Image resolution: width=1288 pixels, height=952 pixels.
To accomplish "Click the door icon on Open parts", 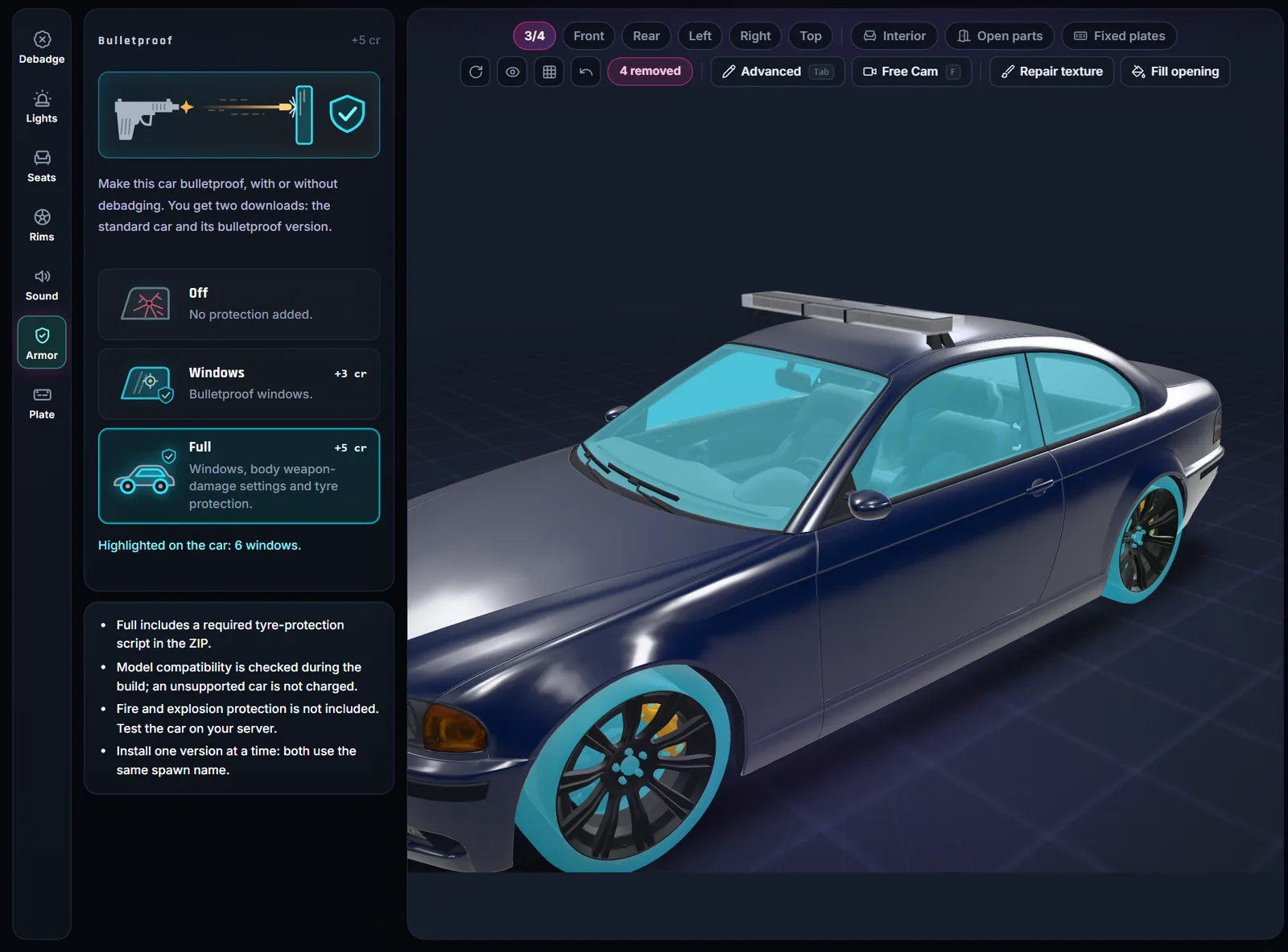I will tap(964, 36).
